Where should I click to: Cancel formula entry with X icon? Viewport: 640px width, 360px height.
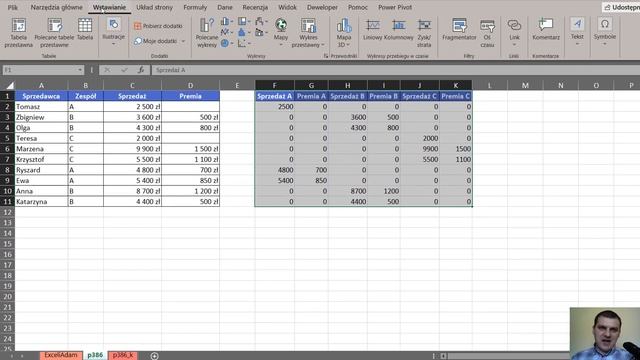pyautogui.click(x=107, y=70)
